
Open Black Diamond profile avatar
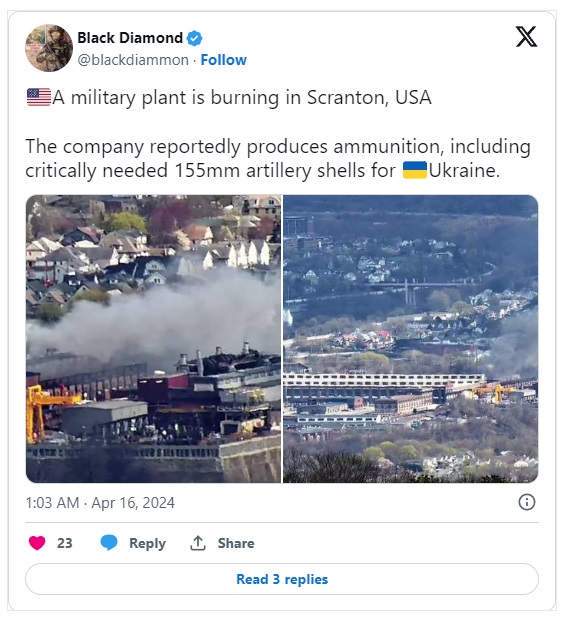(49, 48)
